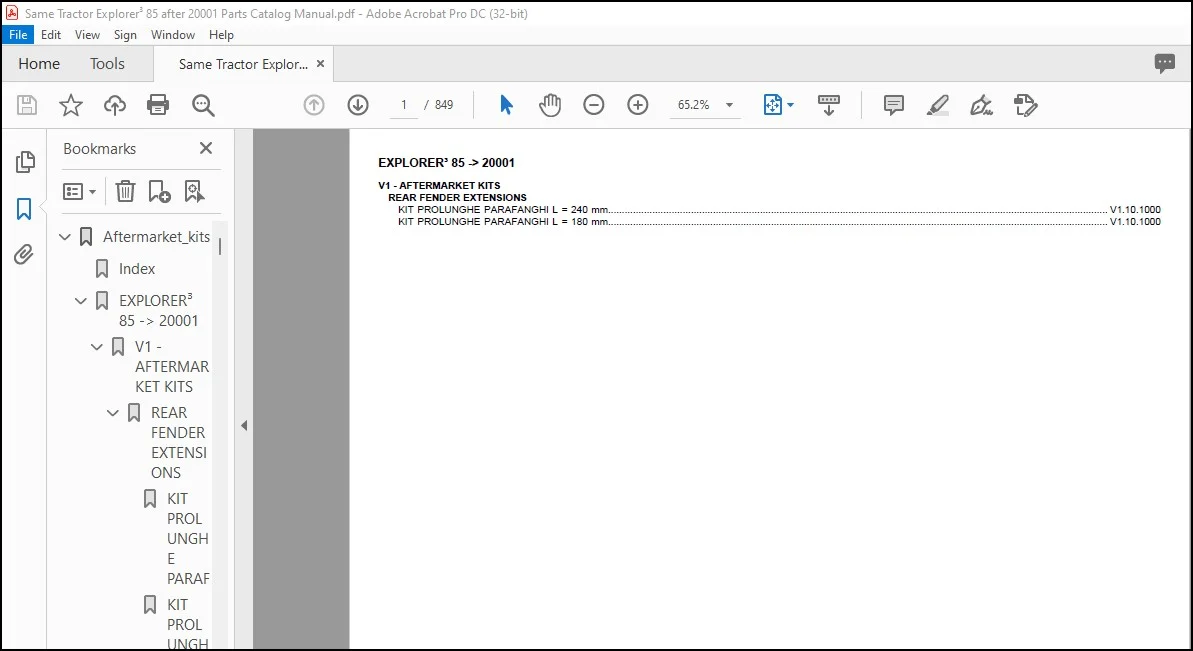This screenshot has height=651, width=1193.
Task: Zoom in with the plus icon
Action: click(638, 105)
